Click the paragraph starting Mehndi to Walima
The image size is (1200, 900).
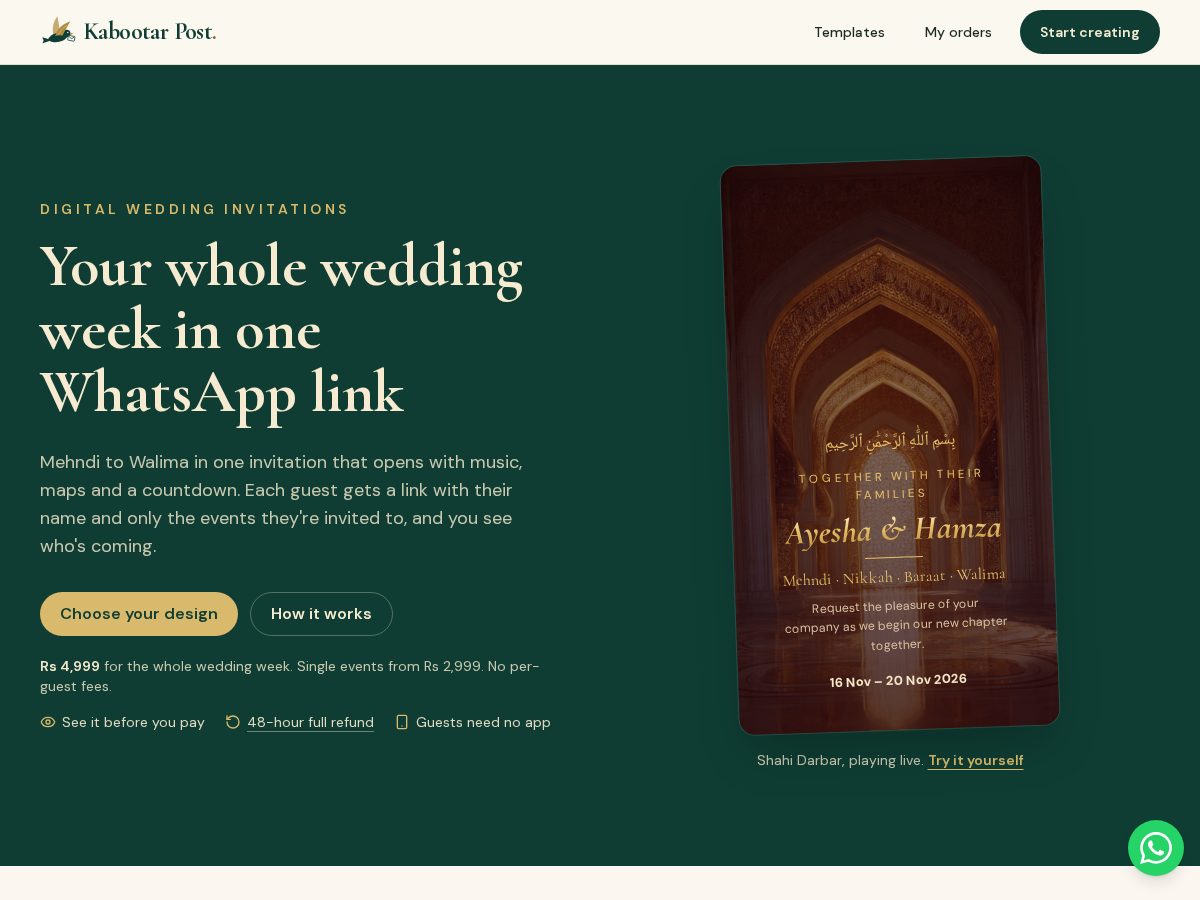(x=281, y=504)
